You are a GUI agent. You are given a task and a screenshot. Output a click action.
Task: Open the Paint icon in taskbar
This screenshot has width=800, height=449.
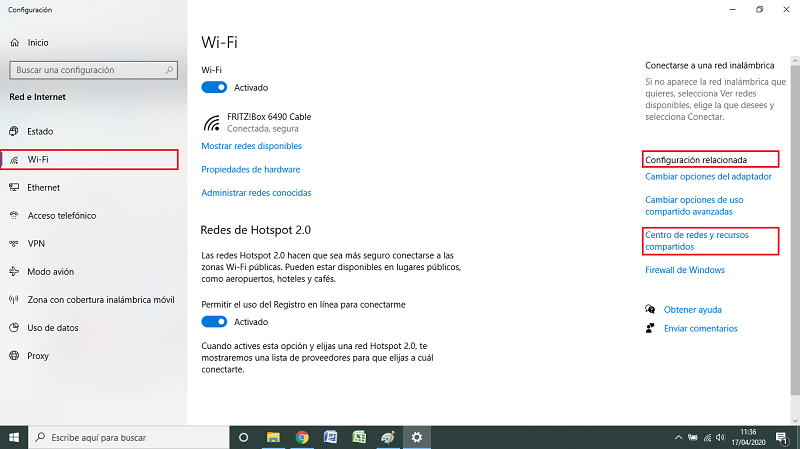(388, 437)
